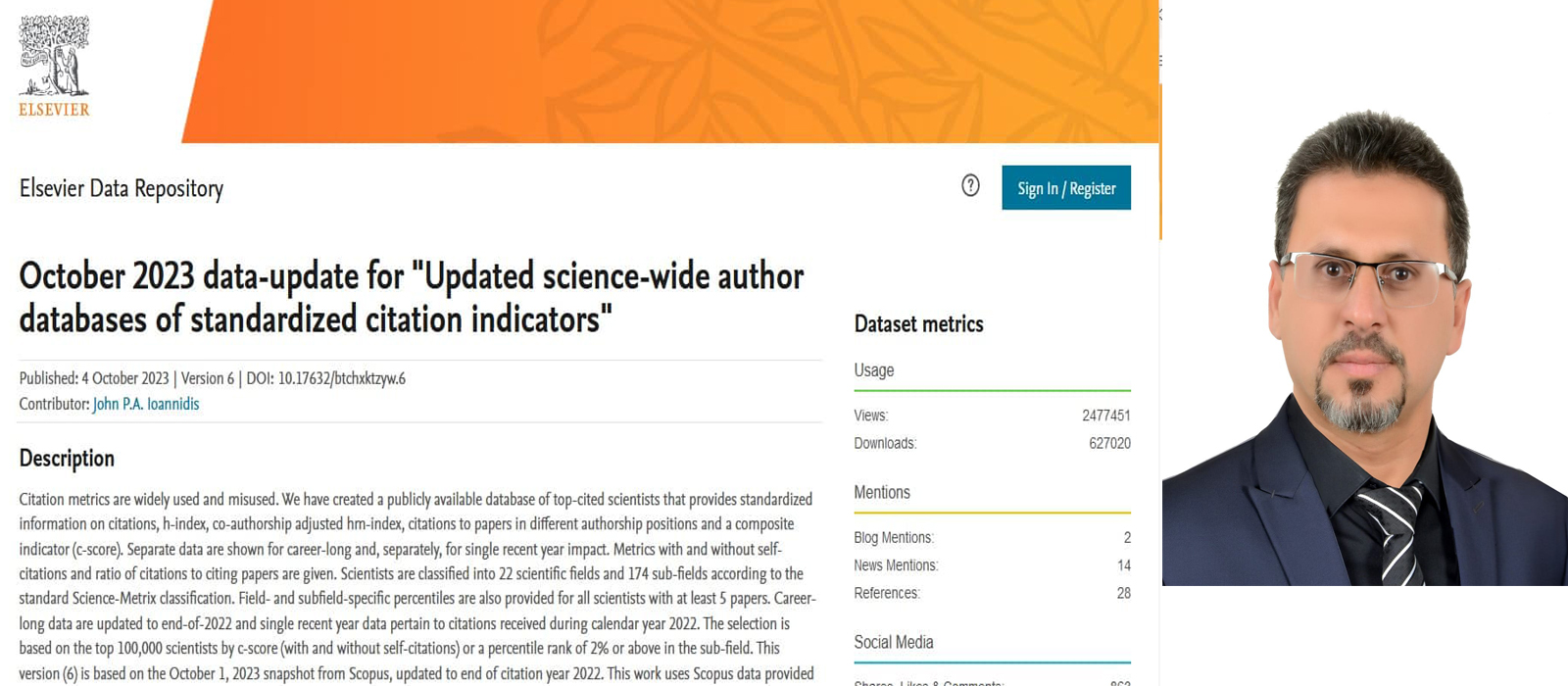Select the portrait photo of the man

coord(1365,346)
